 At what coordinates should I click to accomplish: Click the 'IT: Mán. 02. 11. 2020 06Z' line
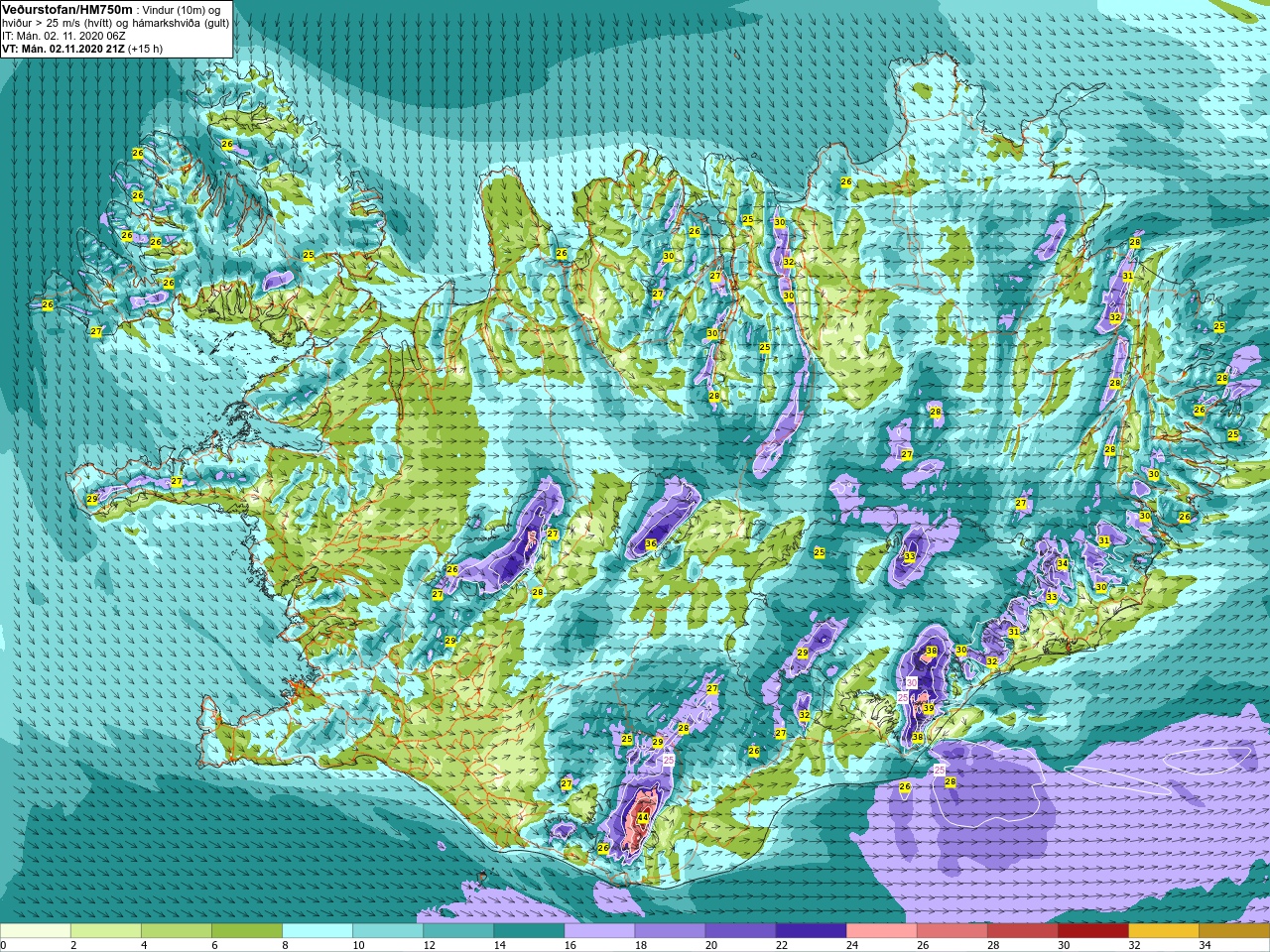point(63,36)
